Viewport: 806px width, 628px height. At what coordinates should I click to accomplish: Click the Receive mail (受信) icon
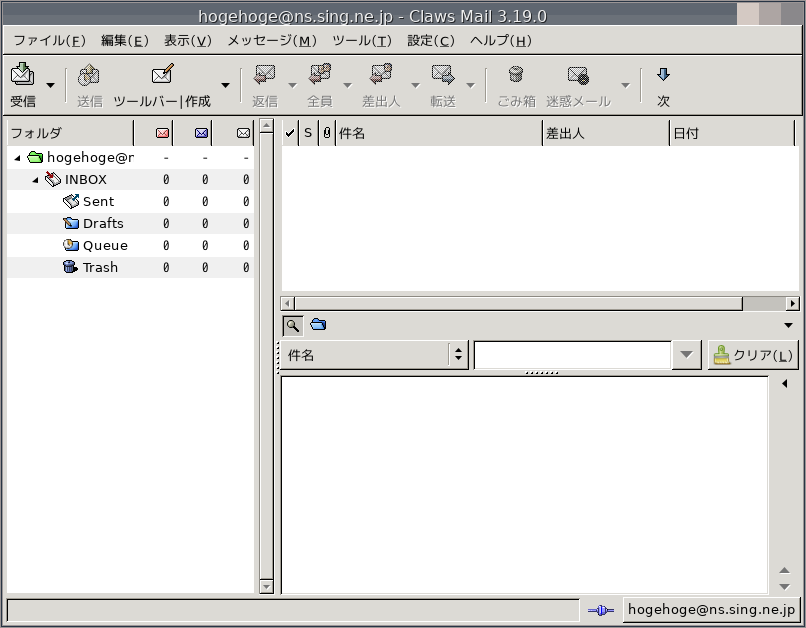(23, 74)
